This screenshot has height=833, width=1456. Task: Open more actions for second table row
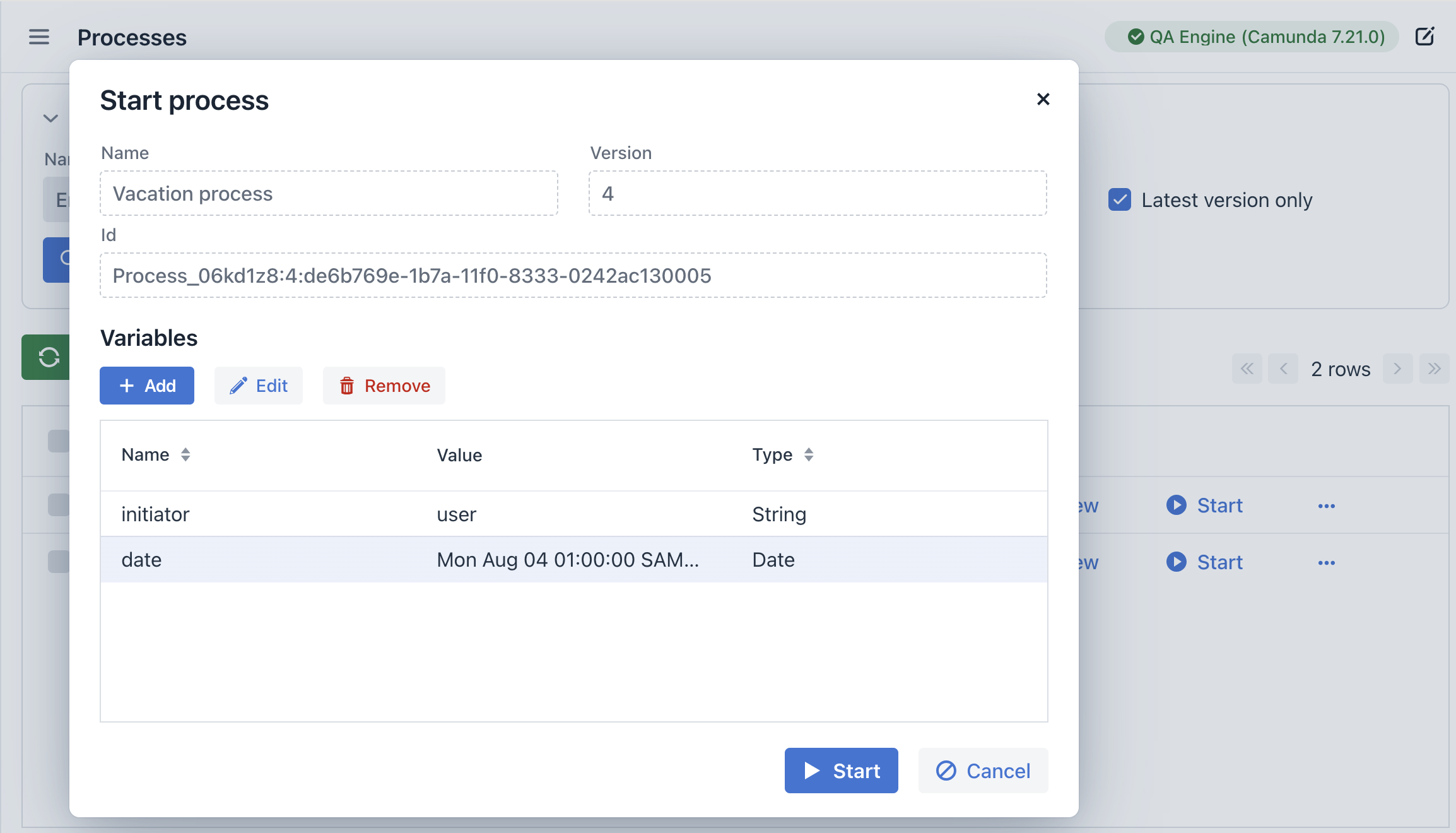point(1327,563)
